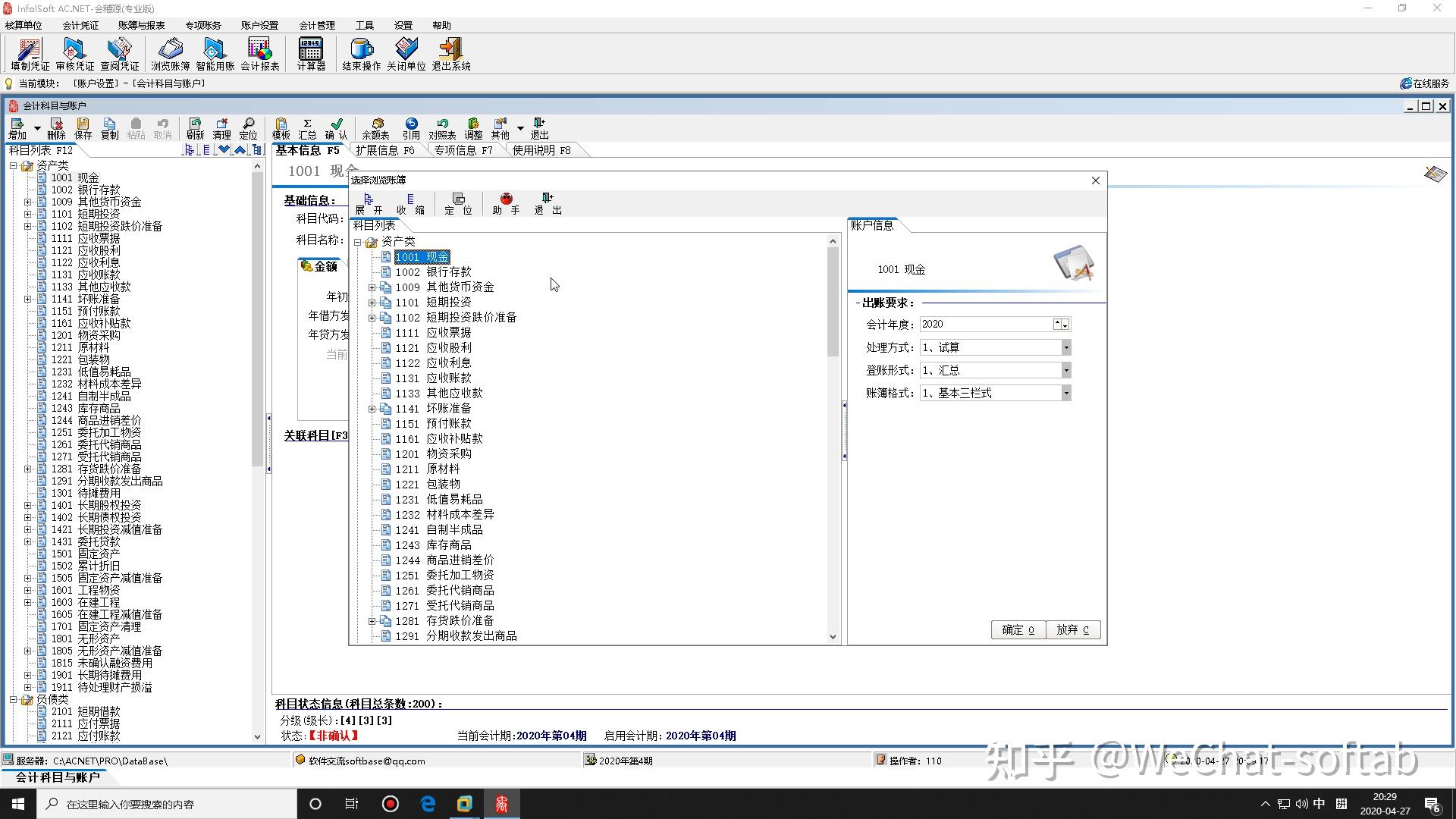Click the 在线服务 link

pyautogui.click(x=1425, y=83)
